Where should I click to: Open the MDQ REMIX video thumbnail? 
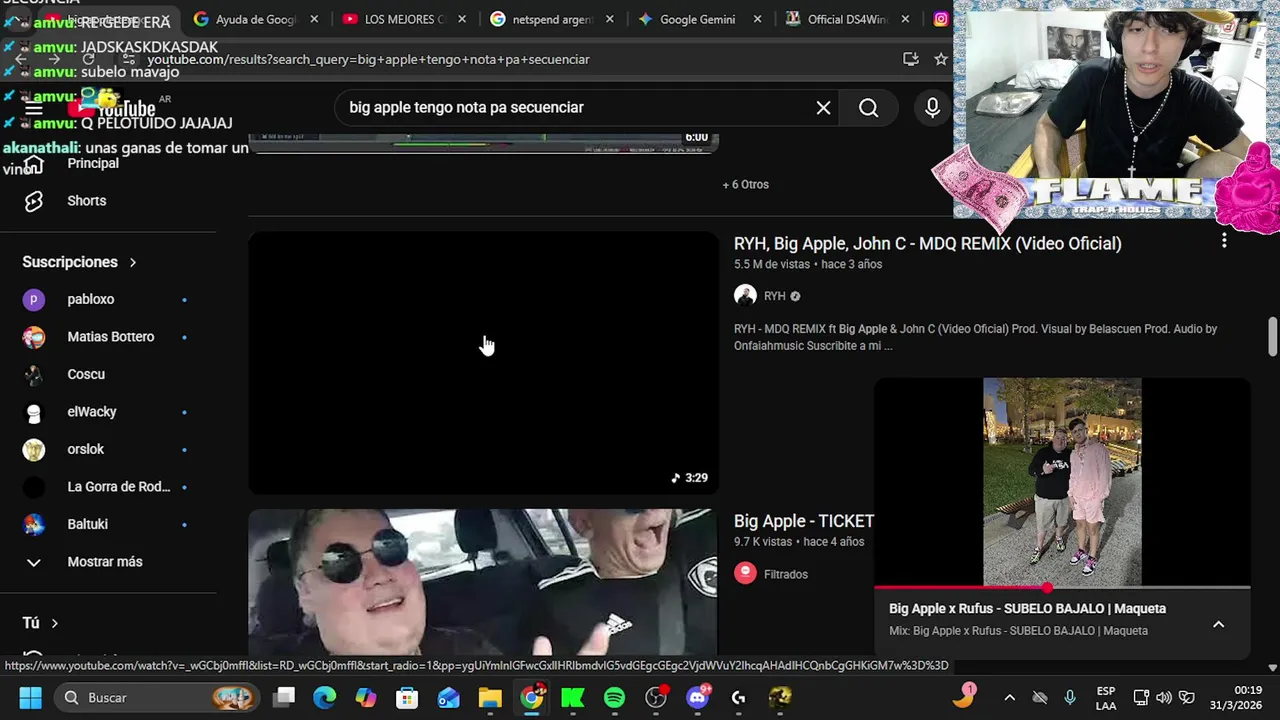pos(483,363)
